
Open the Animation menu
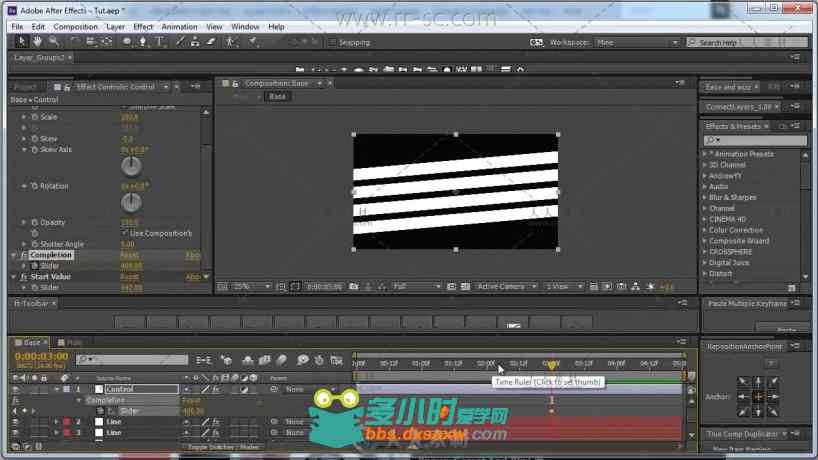pos(179,27)
